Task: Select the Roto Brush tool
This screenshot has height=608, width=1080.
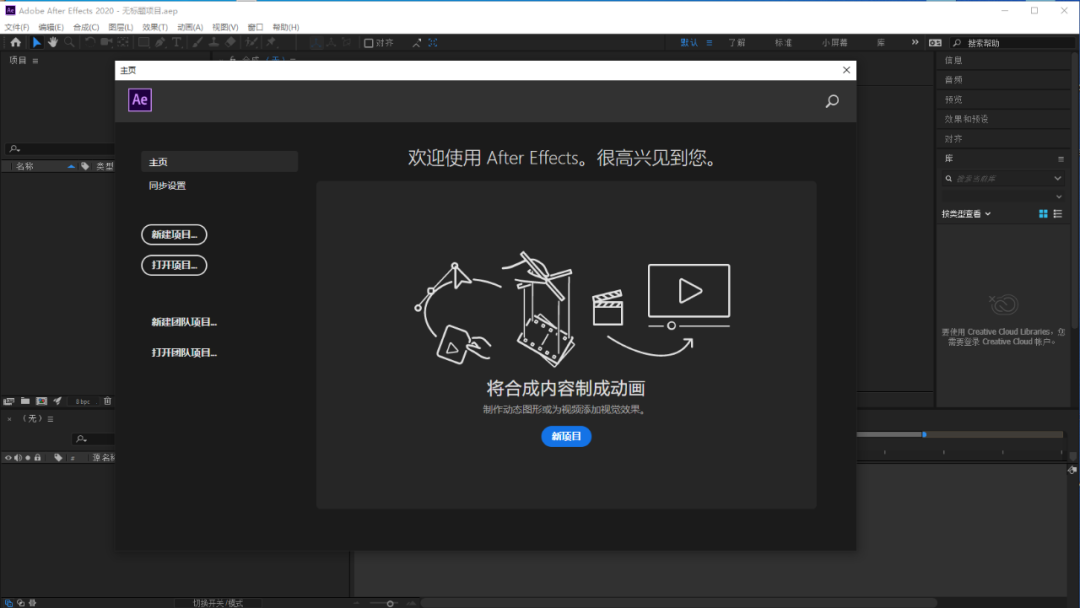Action: pos(252,43)
